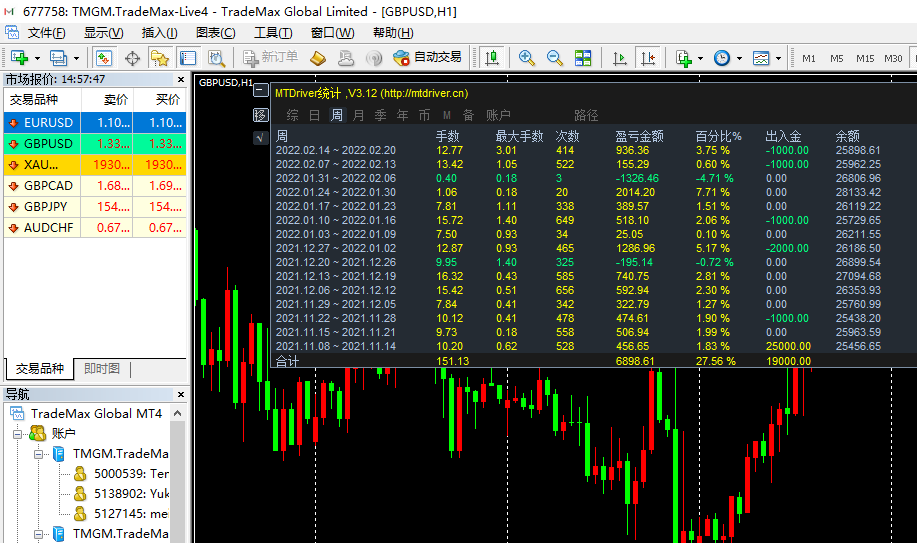Viewport: 917px width, 543px height.
Task: Click the 路径 path label in MTDriver
Action: click(586, 115)
